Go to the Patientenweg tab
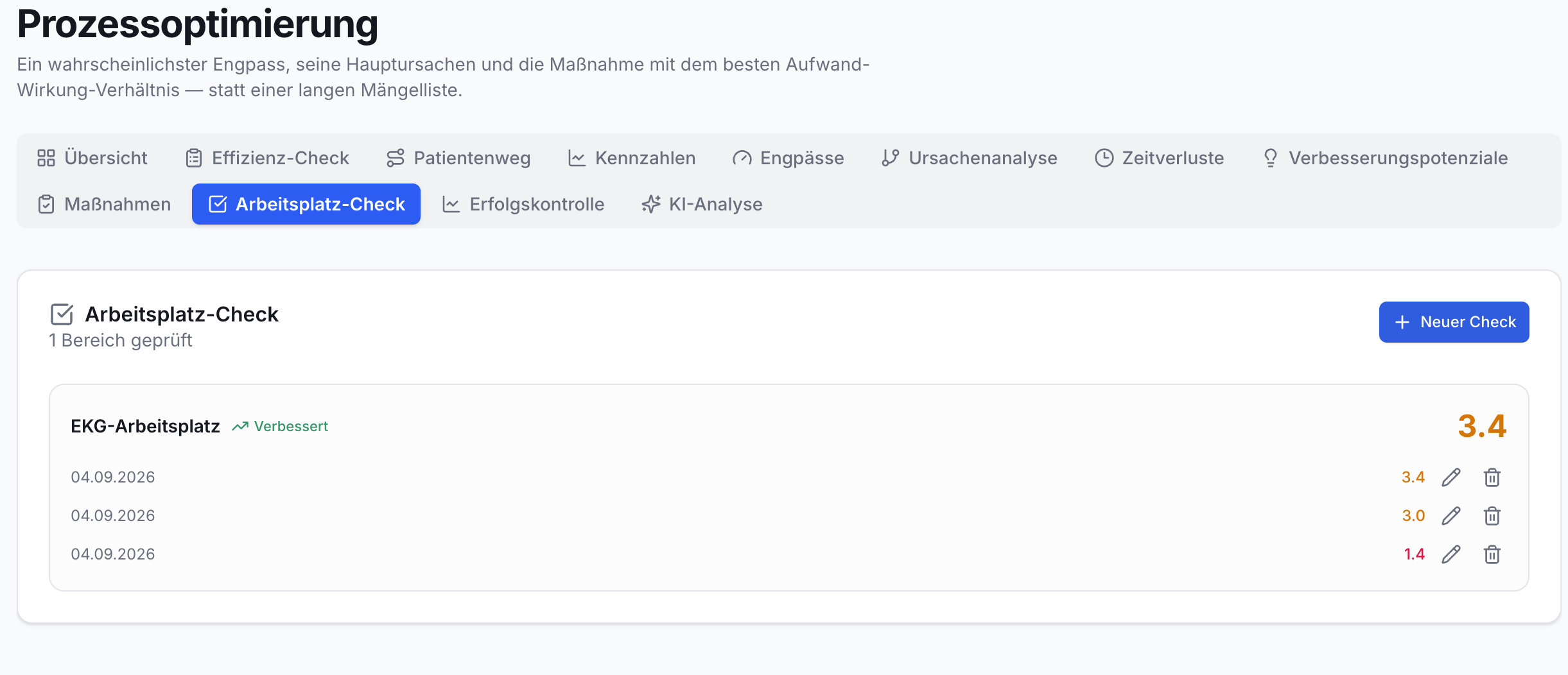Screen dimensions: 1568x675 [x=458, y=158]
